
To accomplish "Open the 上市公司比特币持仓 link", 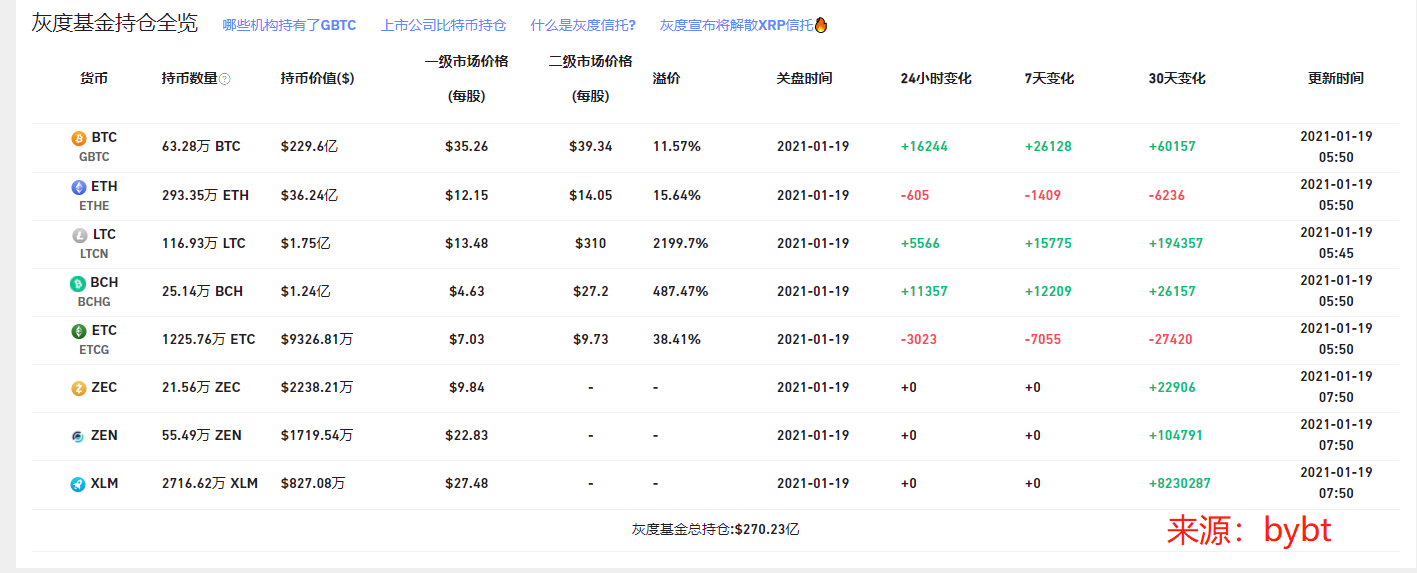I will pyautogui.click(x=443, y=25).
